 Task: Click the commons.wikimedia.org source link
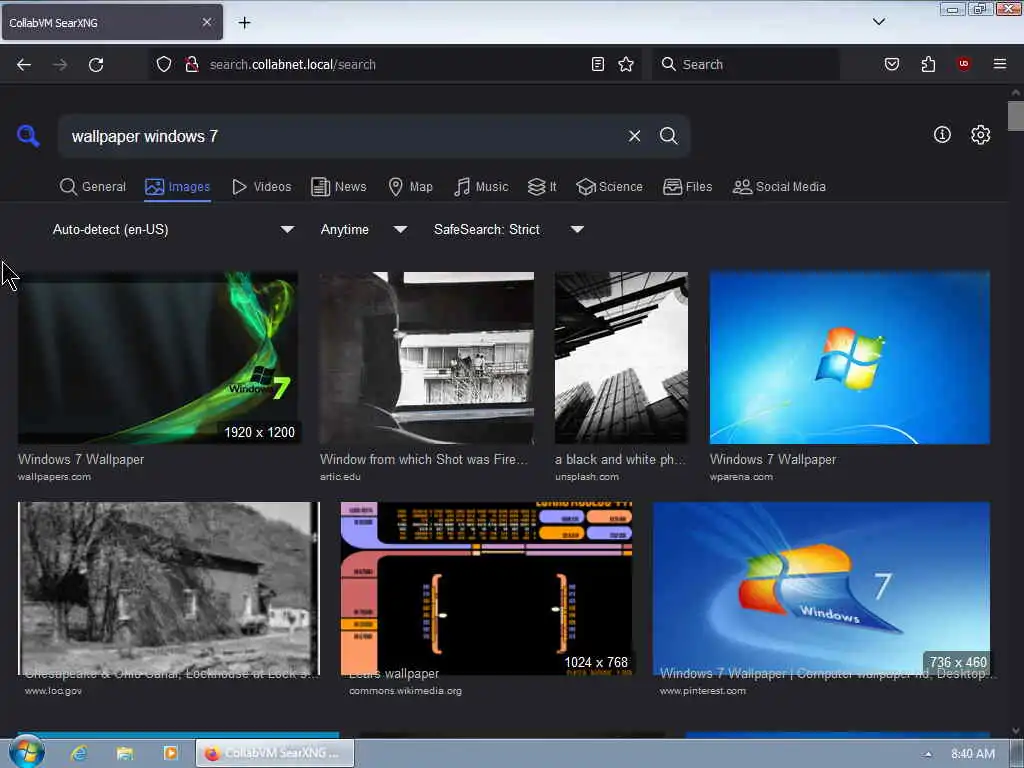406,691
